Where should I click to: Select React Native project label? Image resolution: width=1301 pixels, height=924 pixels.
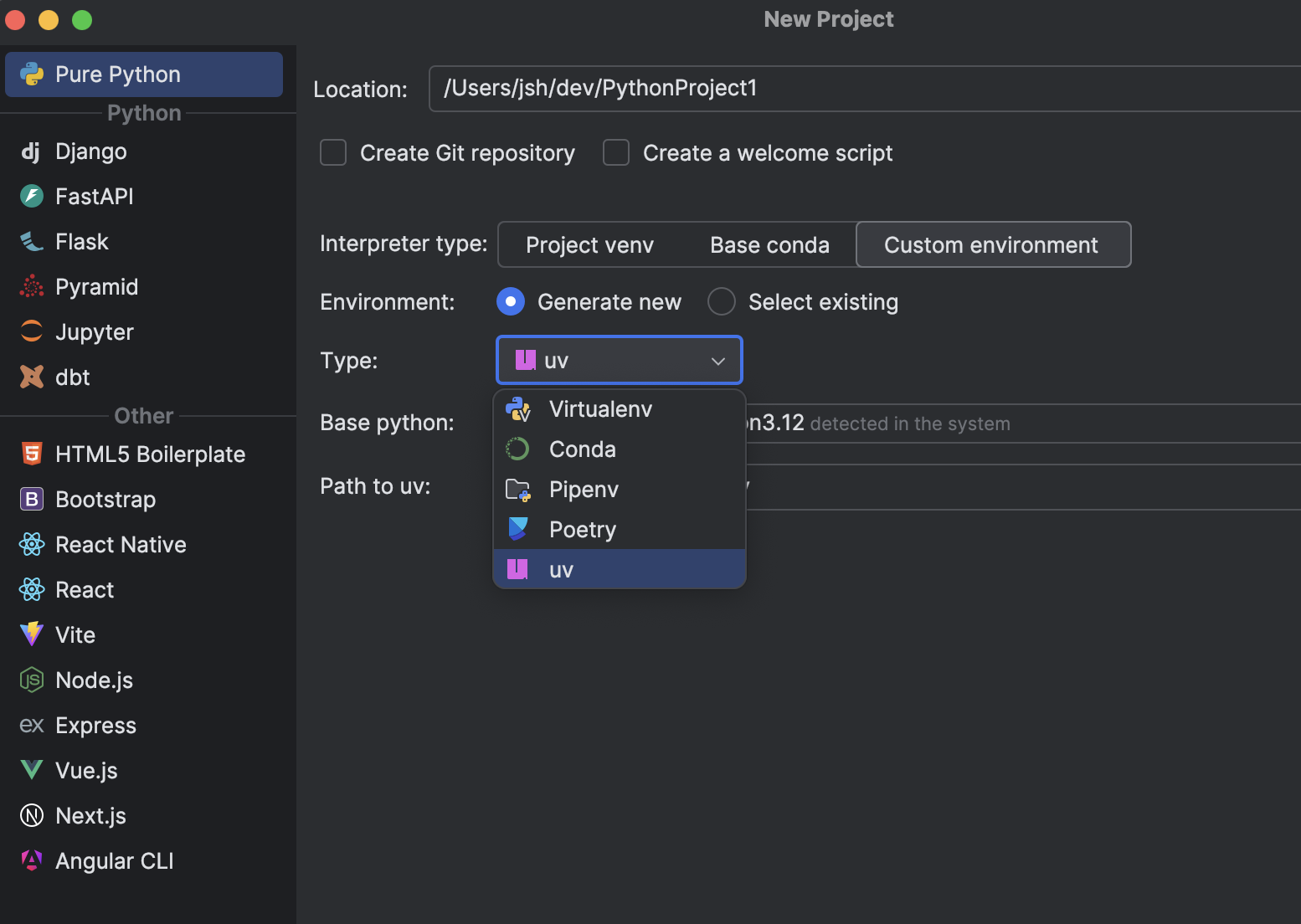tap(121, 545)
